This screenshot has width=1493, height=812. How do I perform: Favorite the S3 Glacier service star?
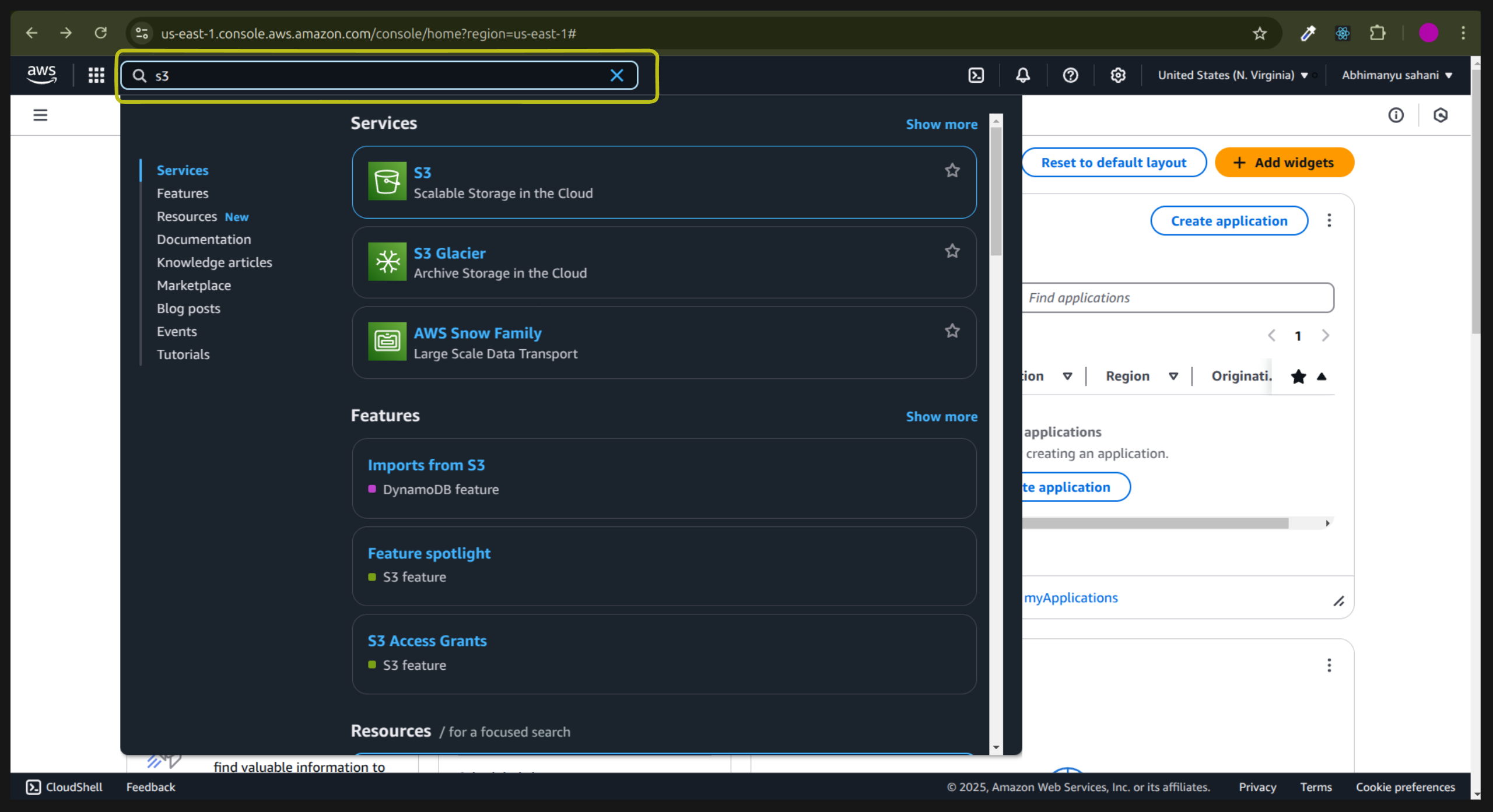click(x=952, y=251)
